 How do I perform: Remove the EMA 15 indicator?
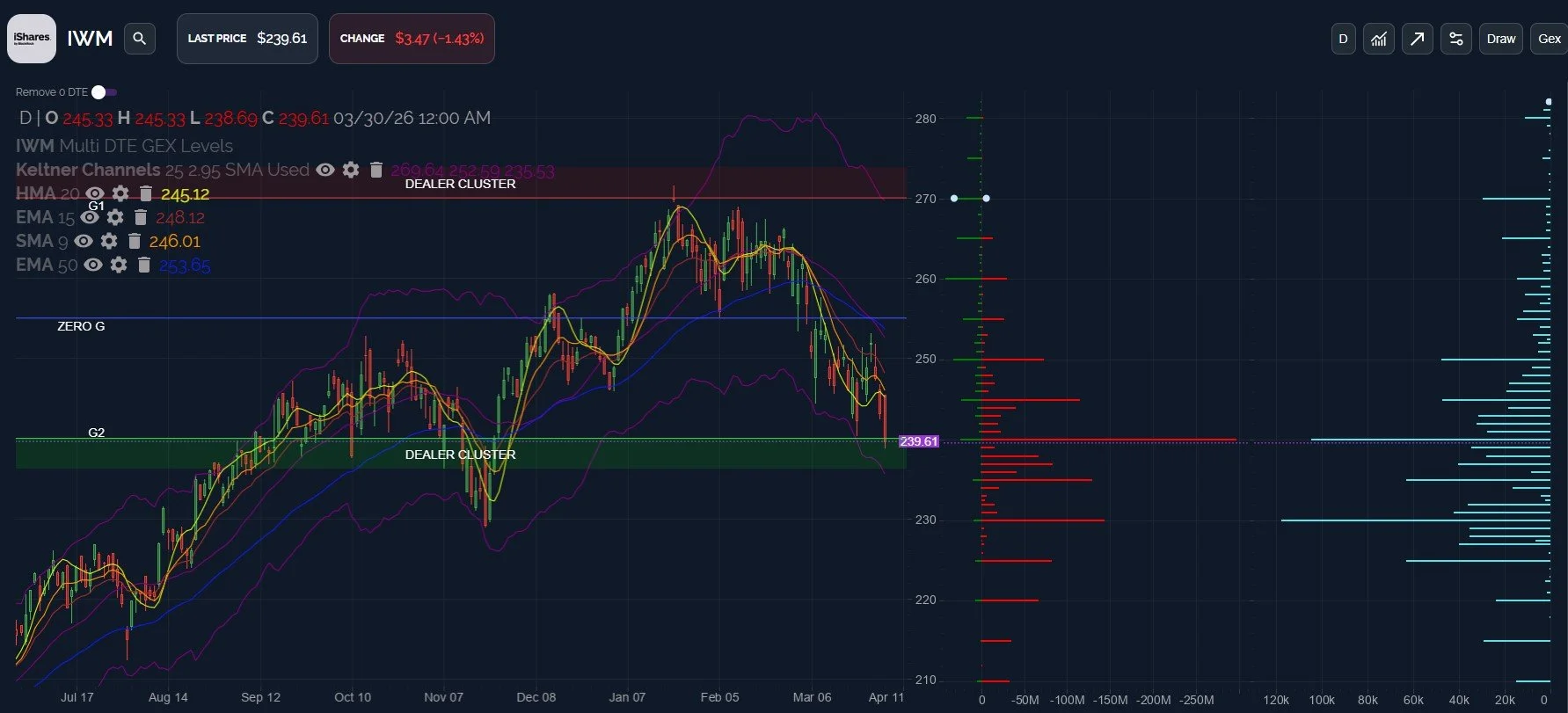tap(140, 217)
